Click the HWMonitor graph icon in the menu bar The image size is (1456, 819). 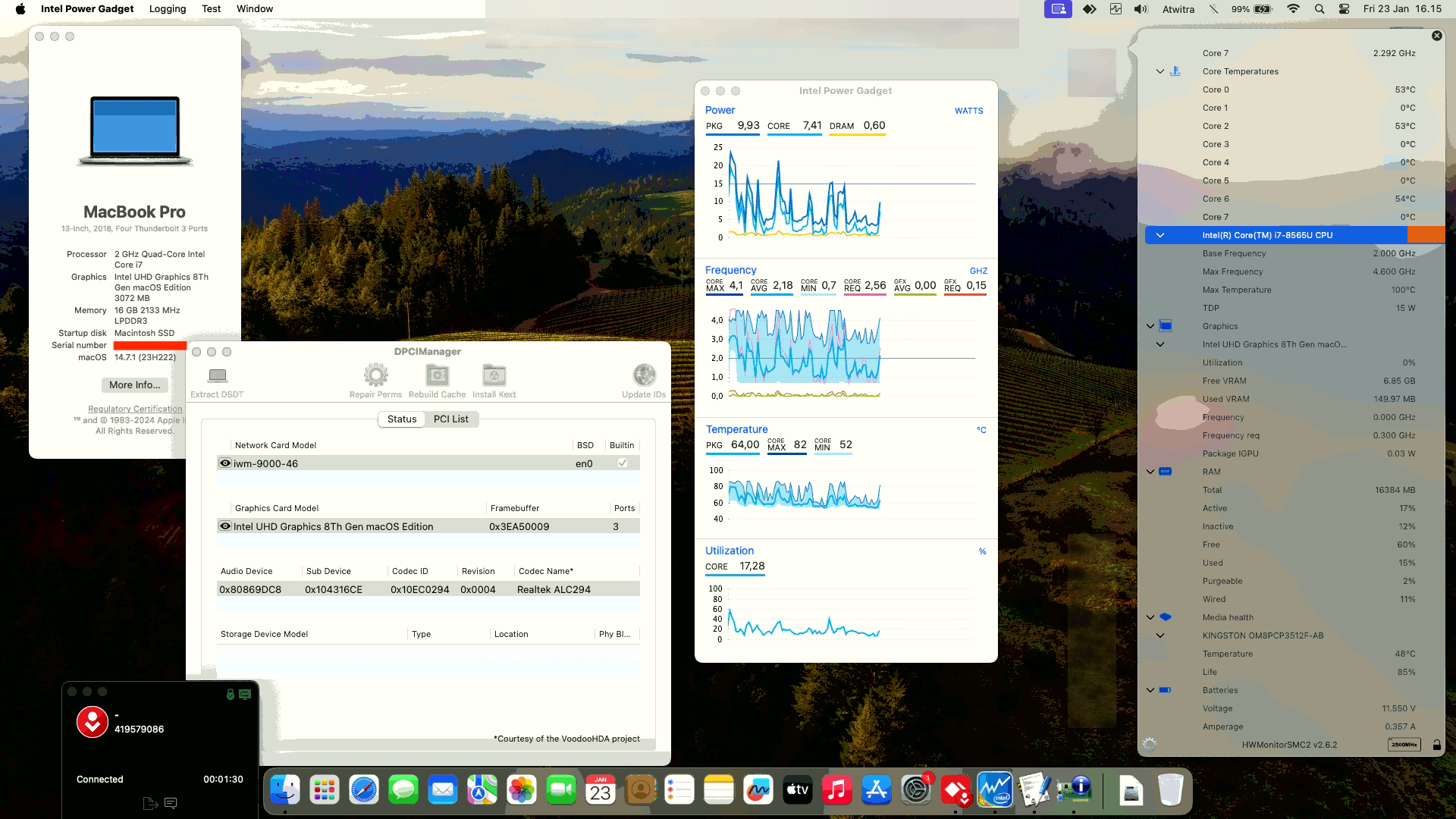1116,9
